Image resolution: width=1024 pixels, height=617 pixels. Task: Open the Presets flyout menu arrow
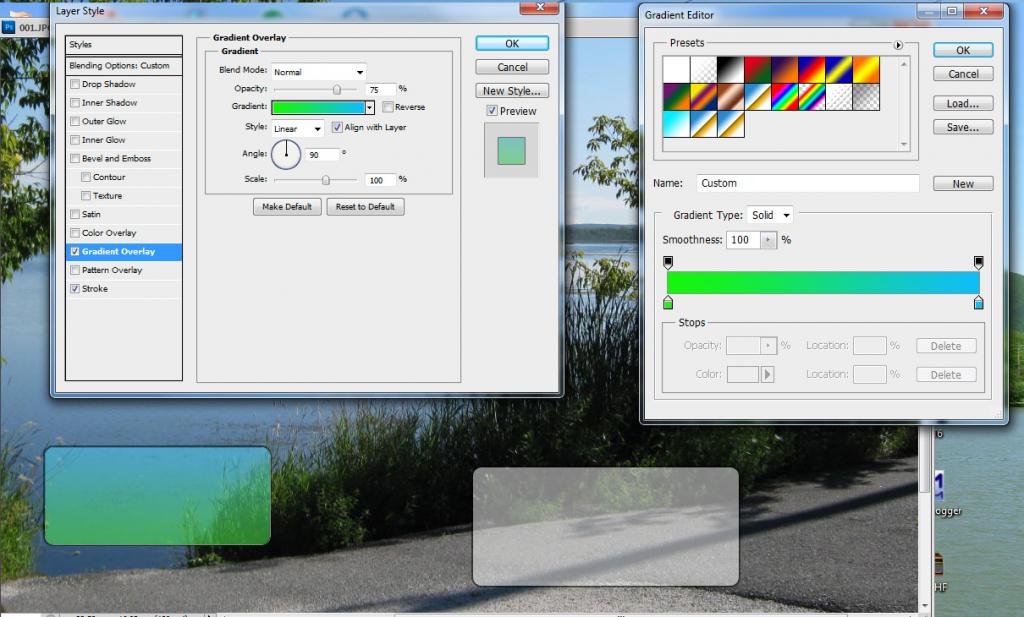point(898,45)
